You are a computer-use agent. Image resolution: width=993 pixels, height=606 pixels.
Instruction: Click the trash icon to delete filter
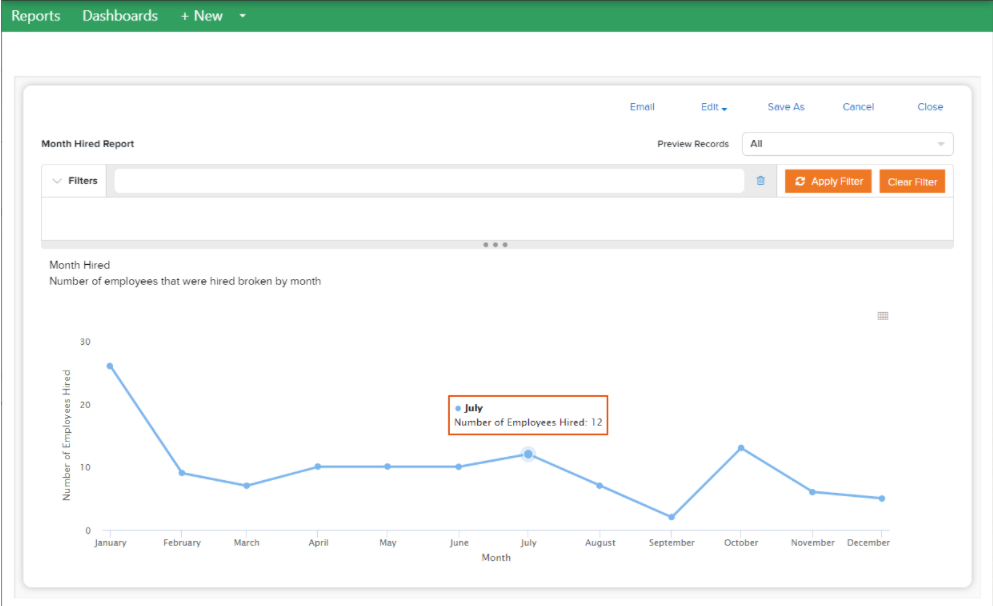coord(761,181)
